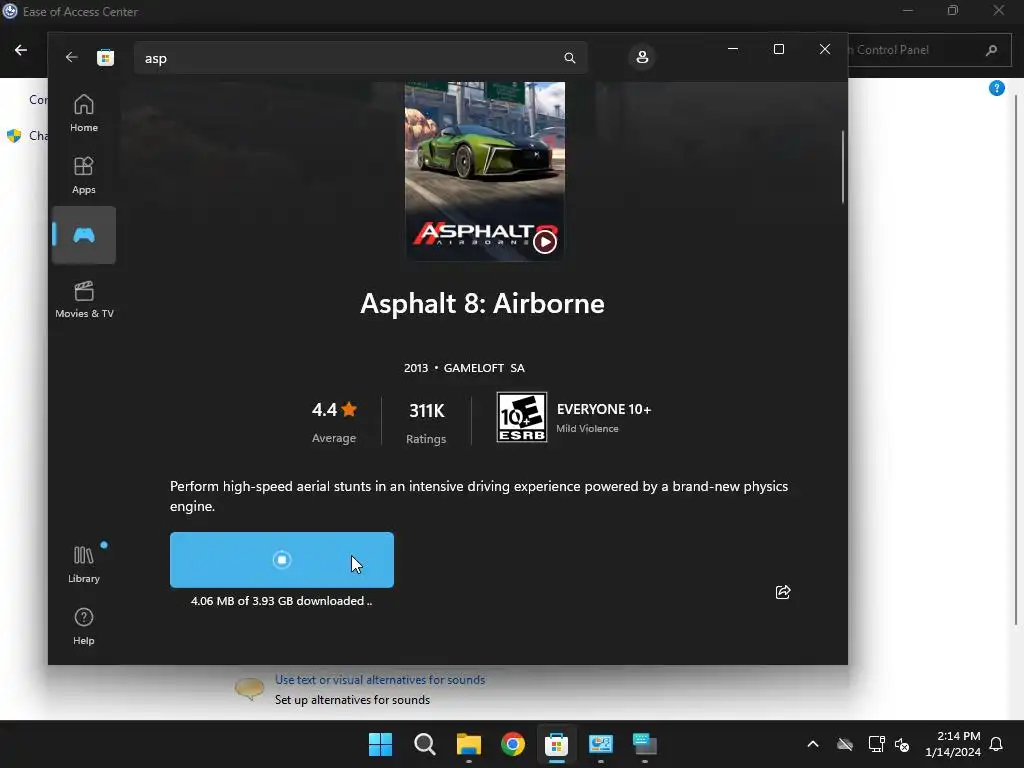Open Home in Store sidebar
The image size is (1024, 768).
(84, 113)
